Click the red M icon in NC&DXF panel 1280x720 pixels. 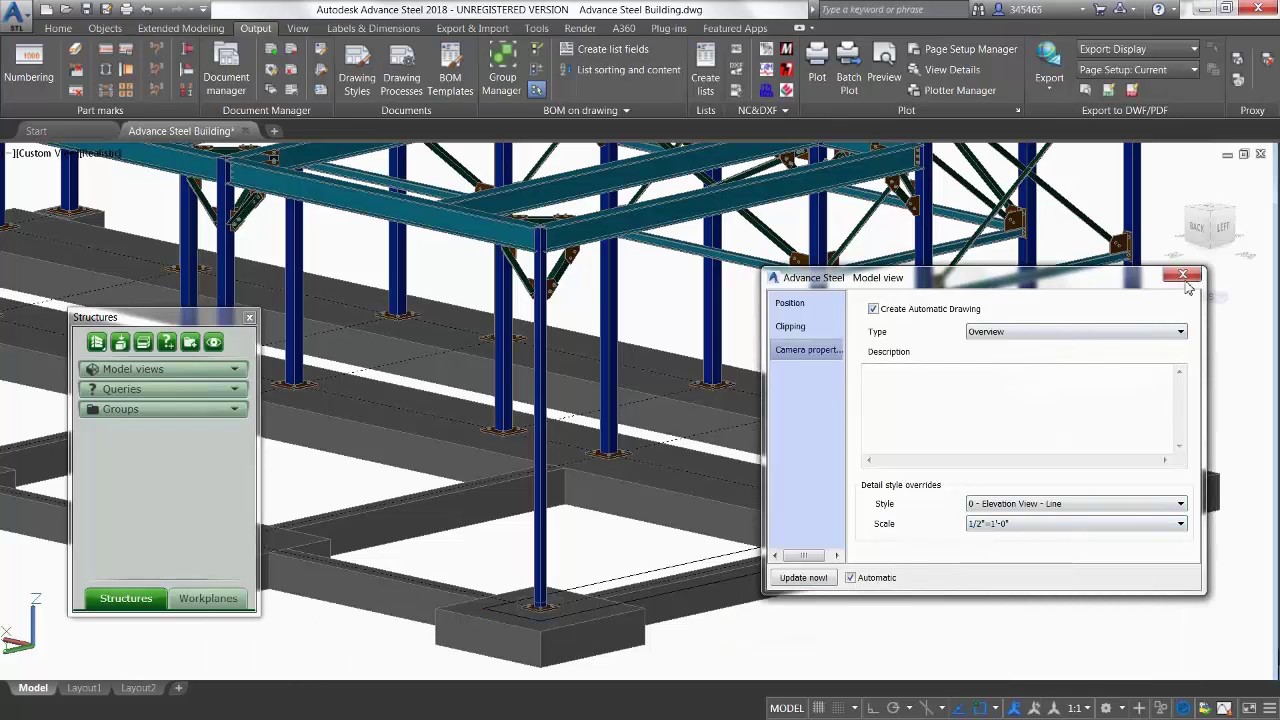pyautogui.click(x=786, y=49)
